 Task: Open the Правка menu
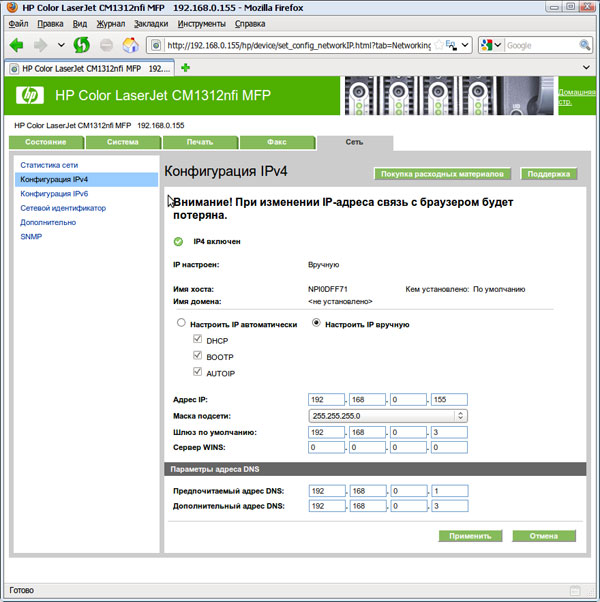point(50,24)
